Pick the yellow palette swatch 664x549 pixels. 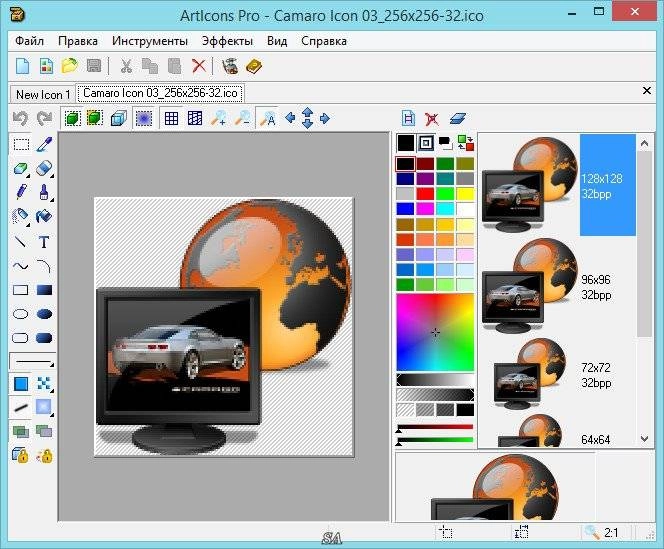pos(465,194)
